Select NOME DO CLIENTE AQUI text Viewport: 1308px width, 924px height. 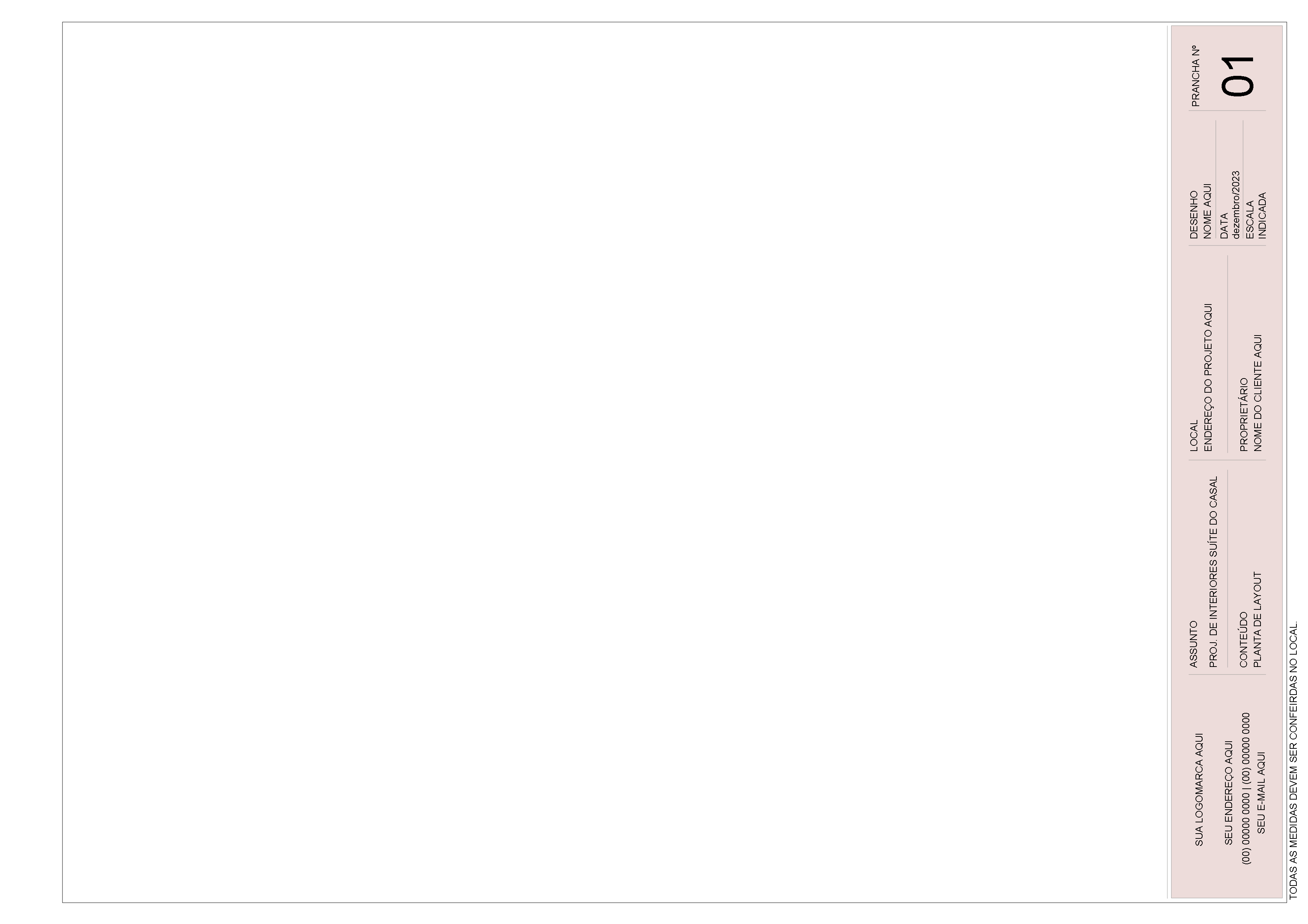coord(1258,393)
